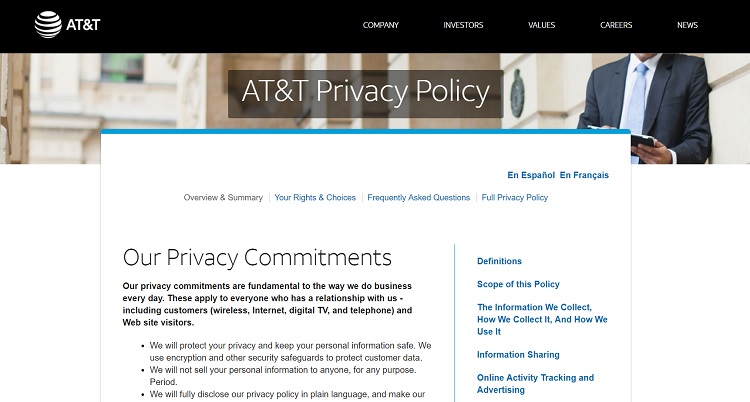
Task: Jump to the Definitions section
Action: click(x=500, y=261)
